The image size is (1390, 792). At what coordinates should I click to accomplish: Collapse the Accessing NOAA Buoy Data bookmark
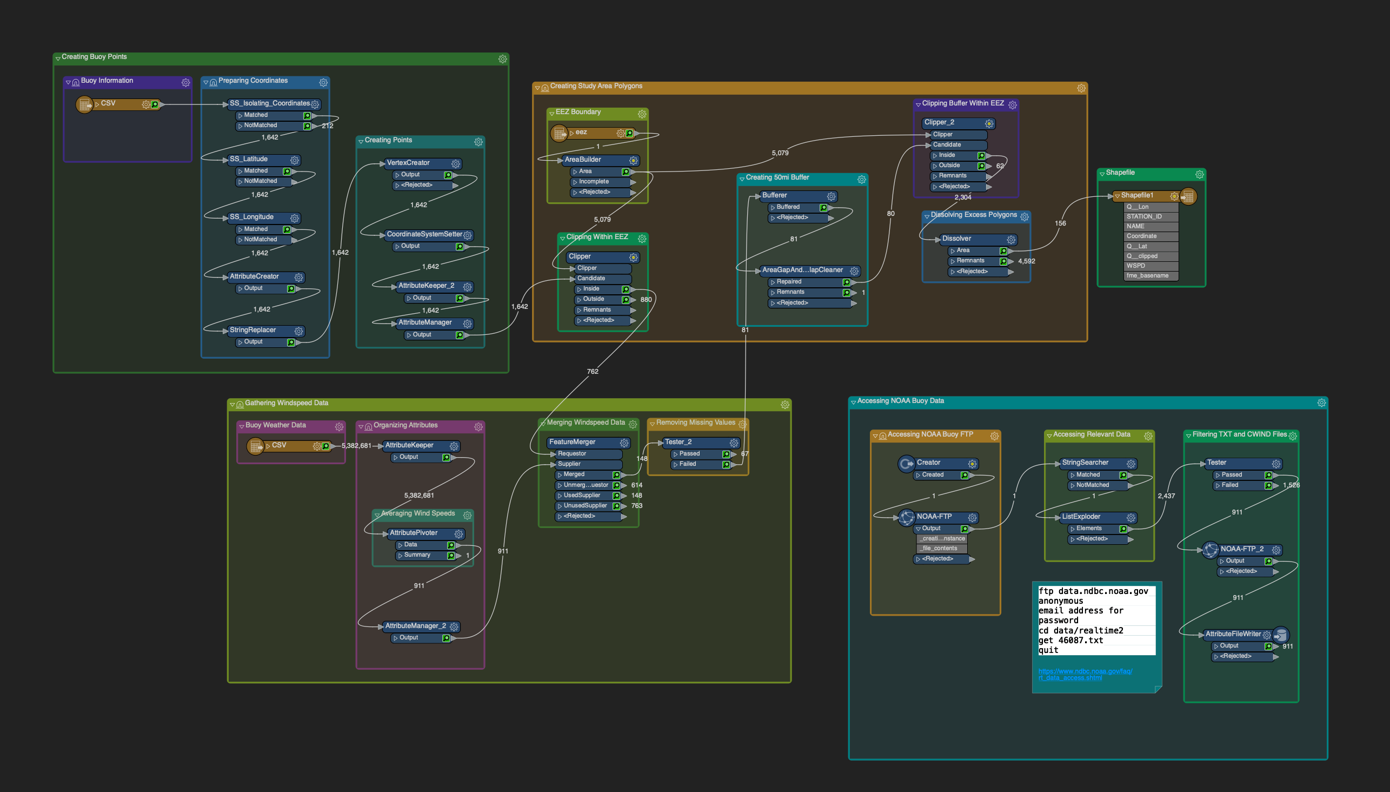(x=853, y=402)
